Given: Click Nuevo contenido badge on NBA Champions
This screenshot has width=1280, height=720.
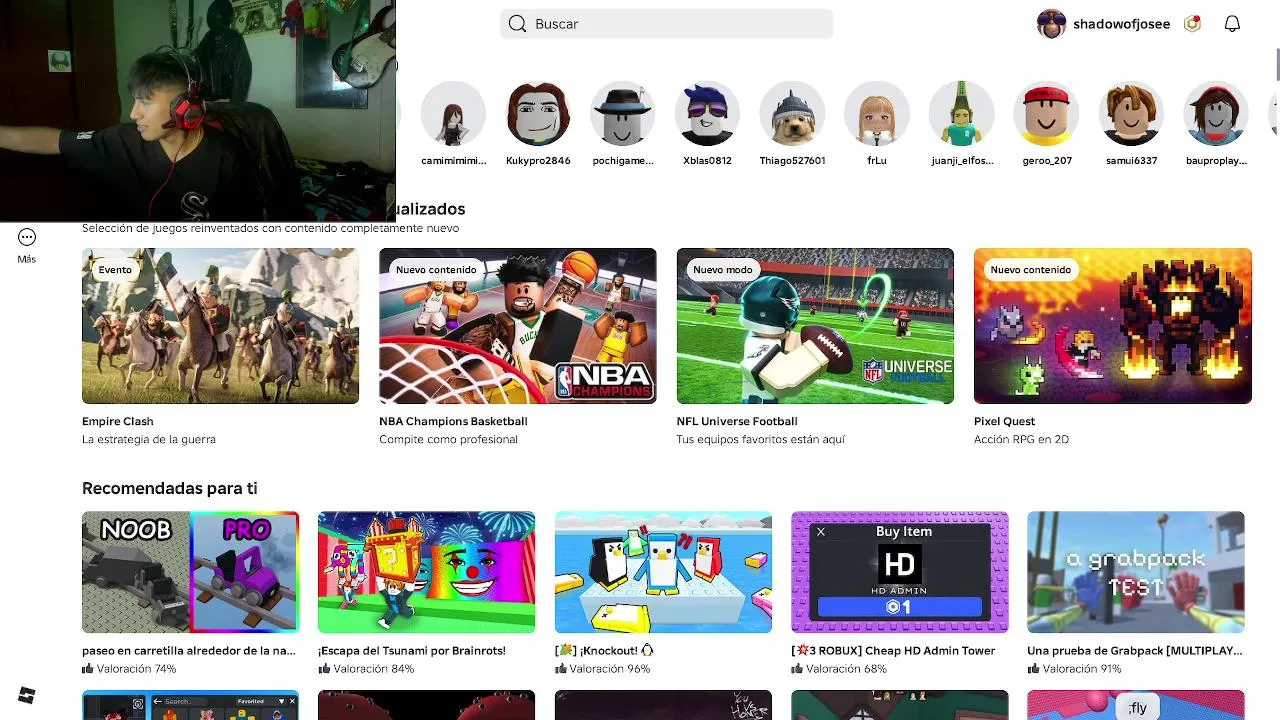Looking at the screenshot, I should click(436, 269).
